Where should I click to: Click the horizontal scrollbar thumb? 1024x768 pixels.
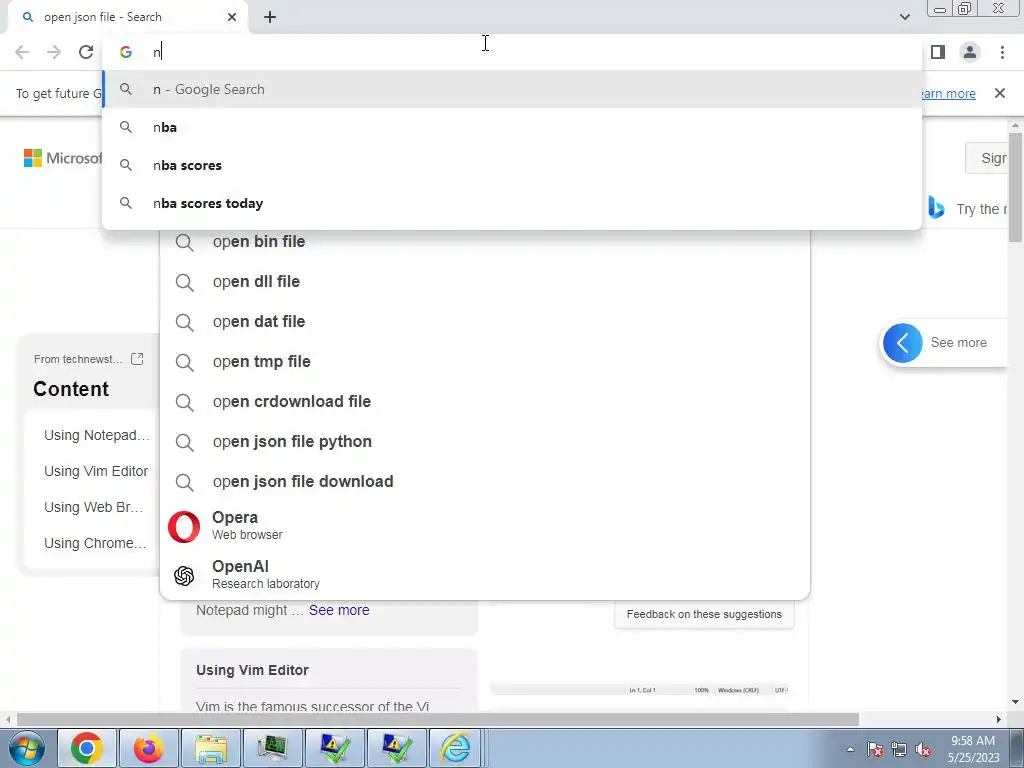coord(438,719)
